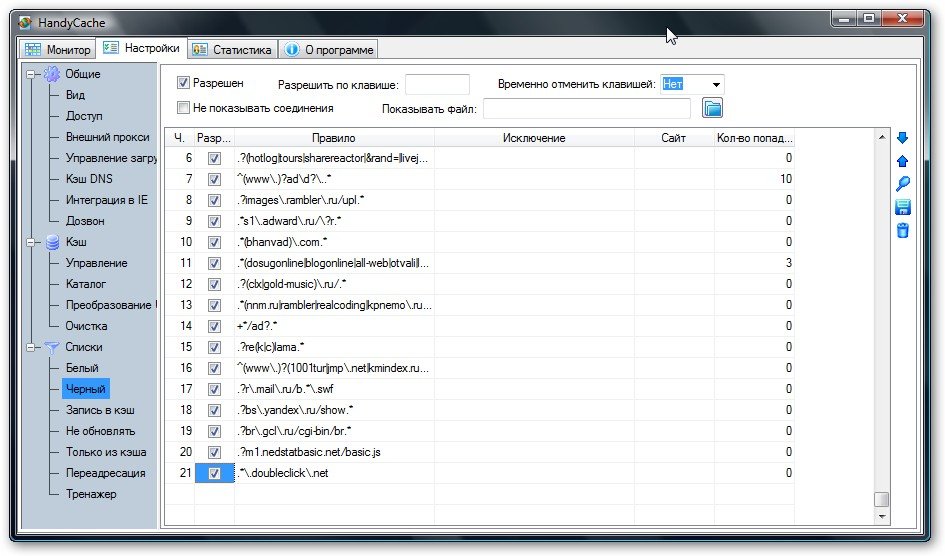This screenshot has height=556, width=945.
Task: Collapse the Списки tree node
Action: click(x=32, y=348)
